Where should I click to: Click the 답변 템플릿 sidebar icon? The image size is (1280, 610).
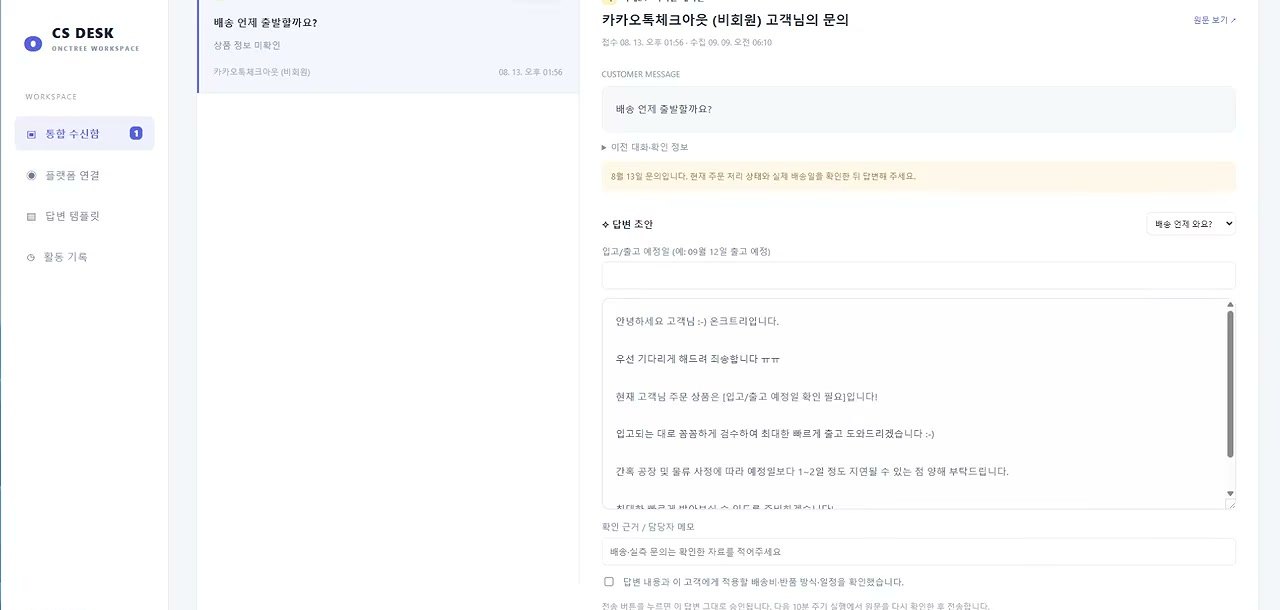[31, 216]
